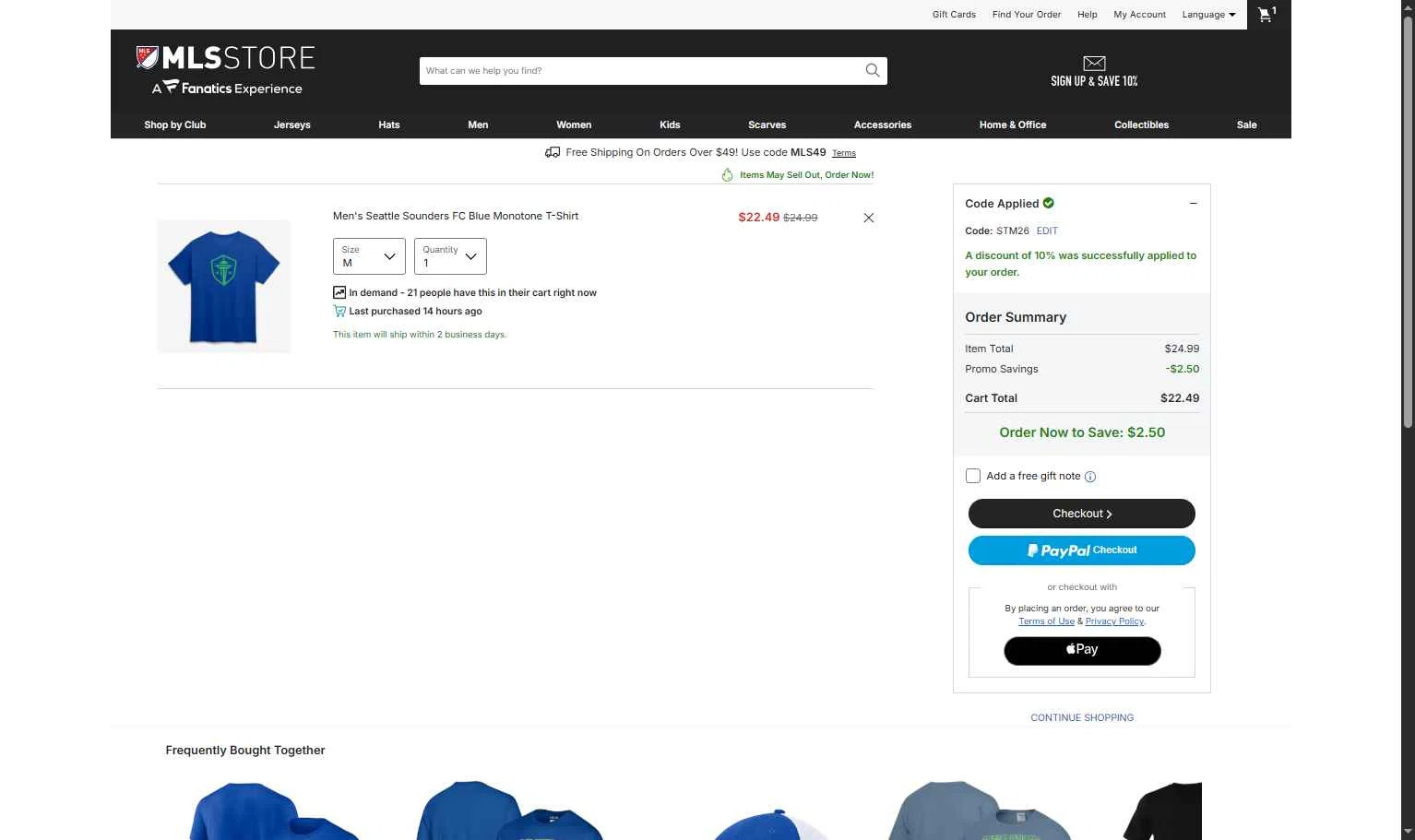Open the shopping cart icon
Viewport: 1415px width, 840px height.
(x=1267, y=15)
